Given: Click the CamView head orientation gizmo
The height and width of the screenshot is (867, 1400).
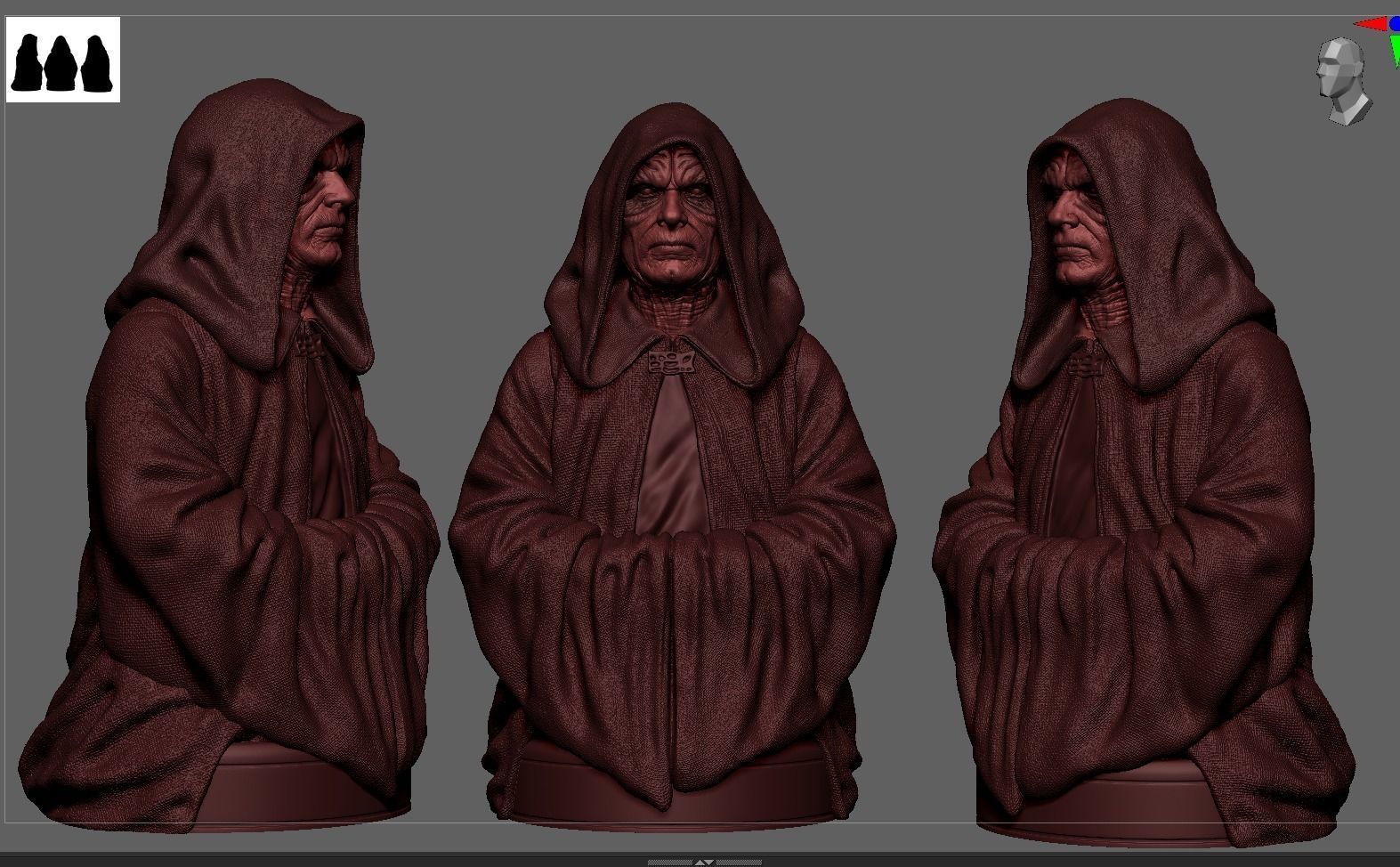Looking at the screenshot, I should coord(1344,80).
